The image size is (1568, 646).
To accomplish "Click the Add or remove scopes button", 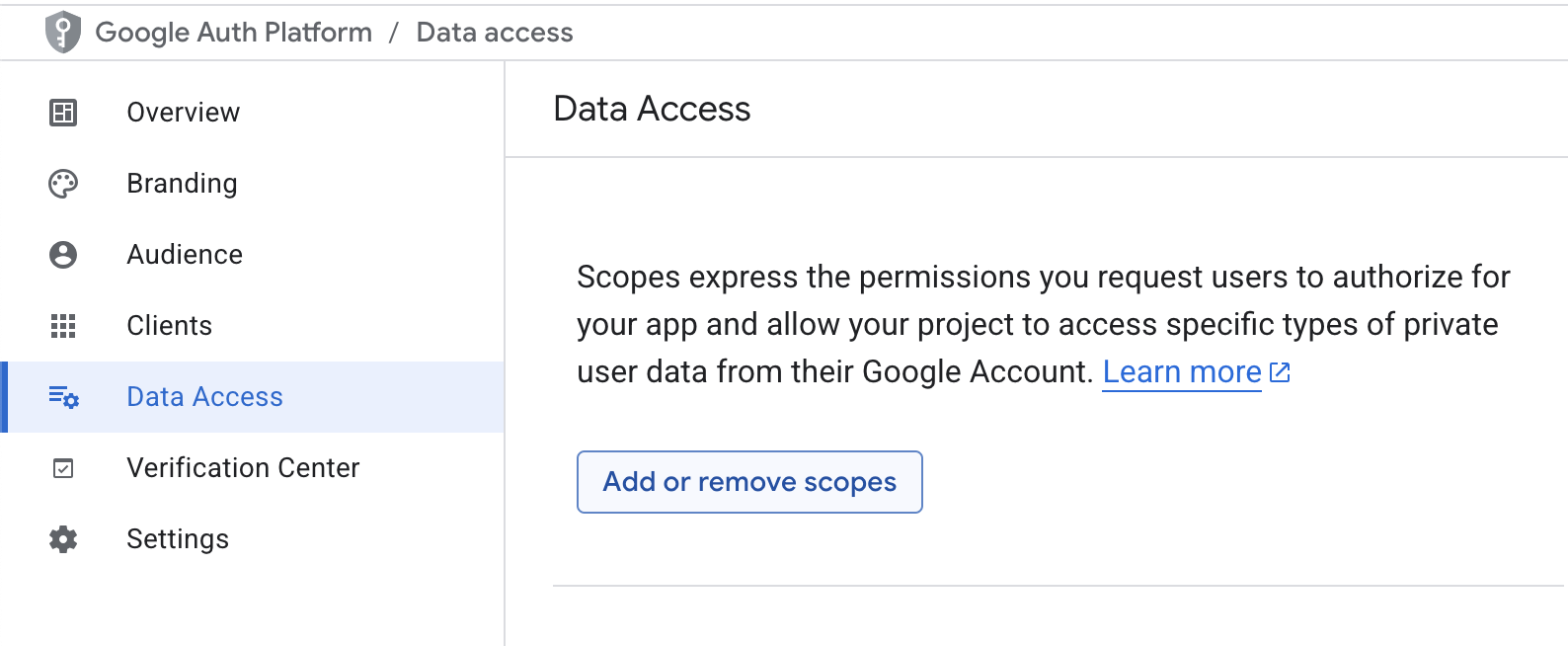I will point(748,482).
